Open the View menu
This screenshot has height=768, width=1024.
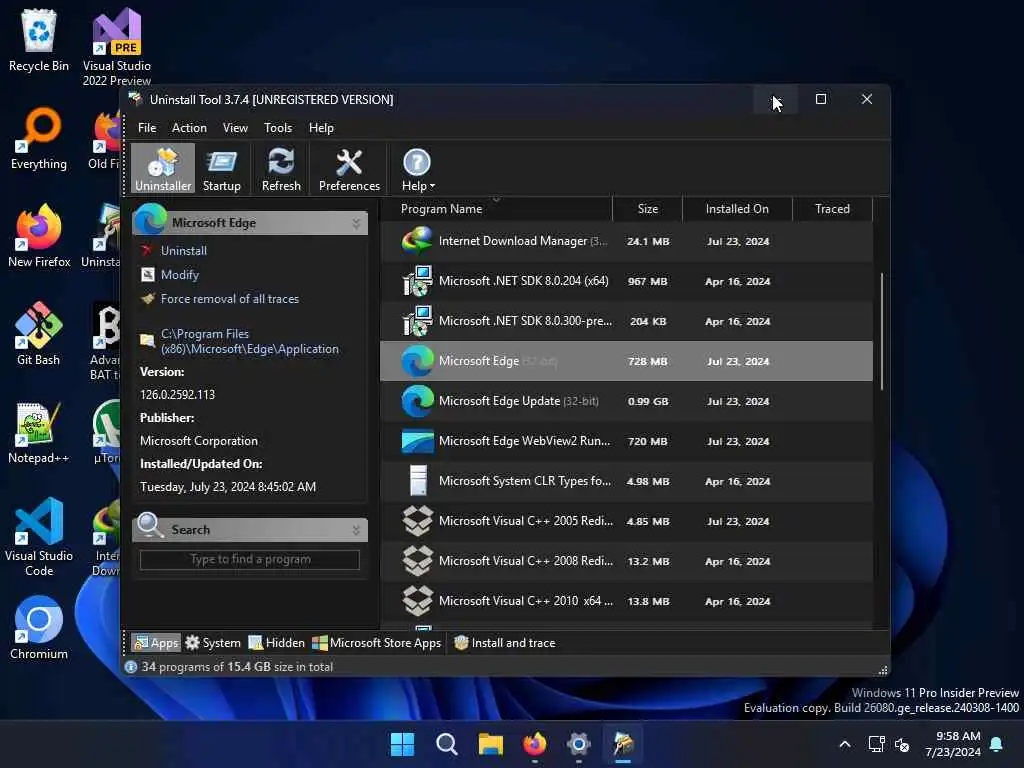(235, 128)
